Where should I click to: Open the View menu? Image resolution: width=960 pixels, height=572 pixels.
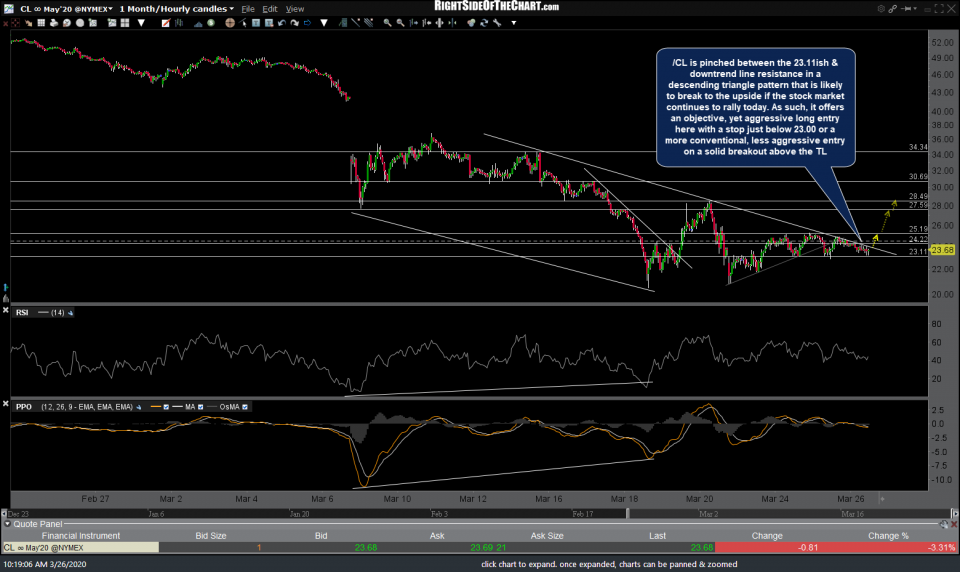pyautogui.click(x=295, y=8)
